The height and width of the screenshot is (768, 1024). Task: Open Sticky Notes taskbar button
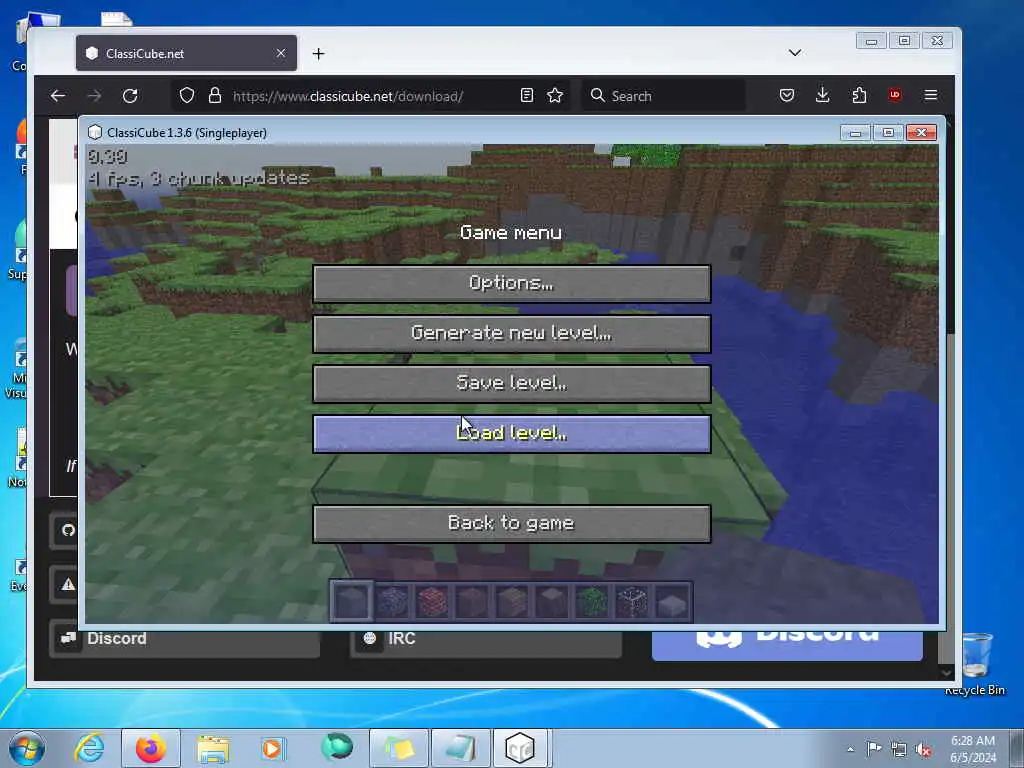pos(399,748)
